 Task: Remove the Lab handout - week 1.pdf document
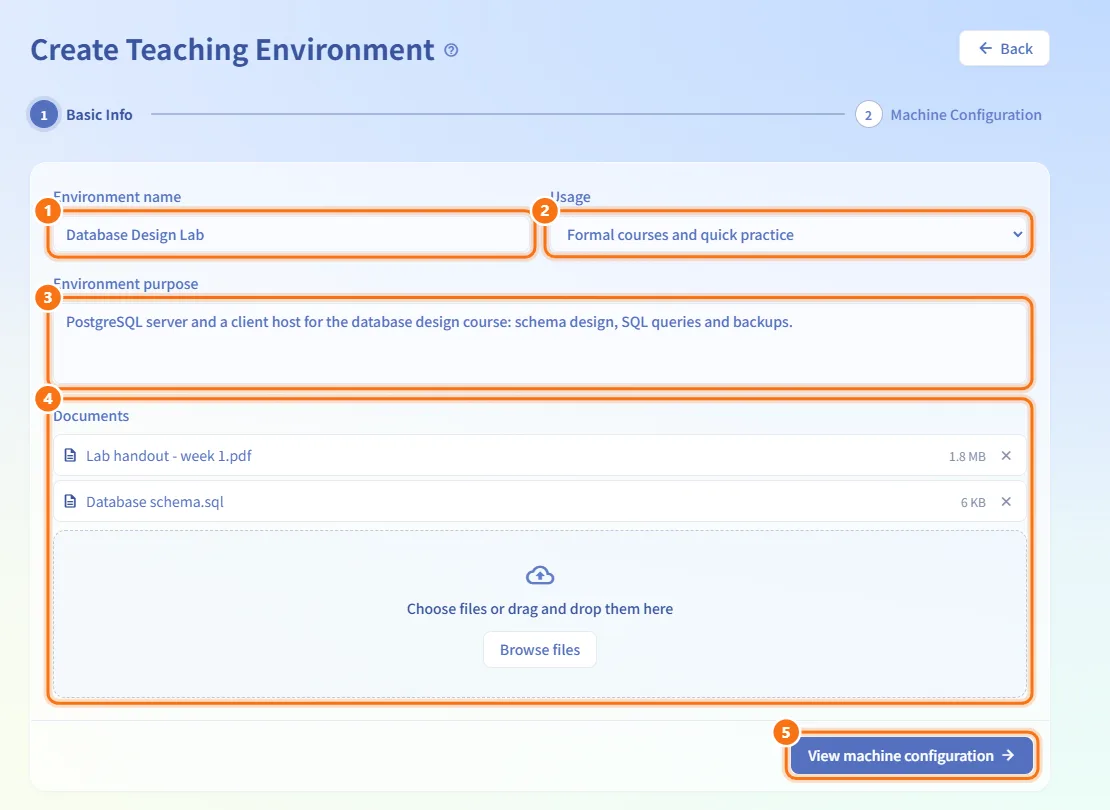(1006, 456)
